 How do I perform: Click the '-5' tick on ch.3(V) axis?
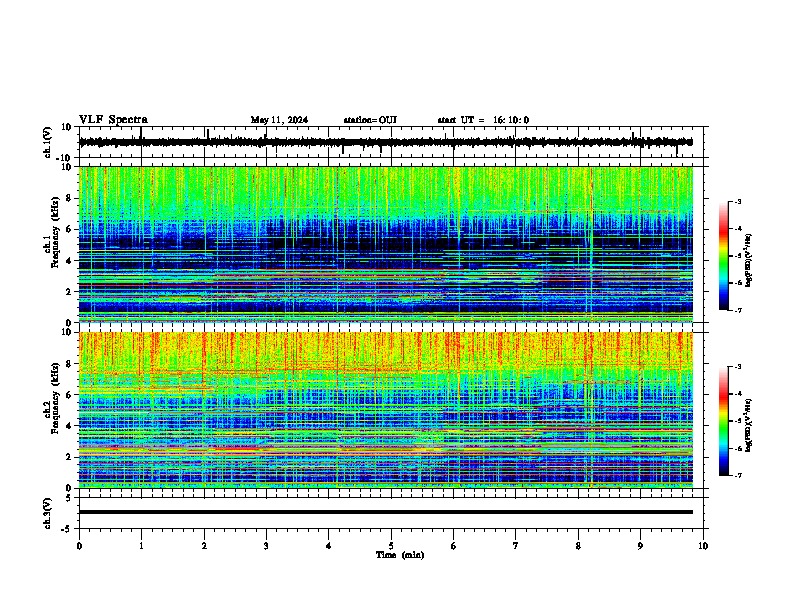pos(67,529)
